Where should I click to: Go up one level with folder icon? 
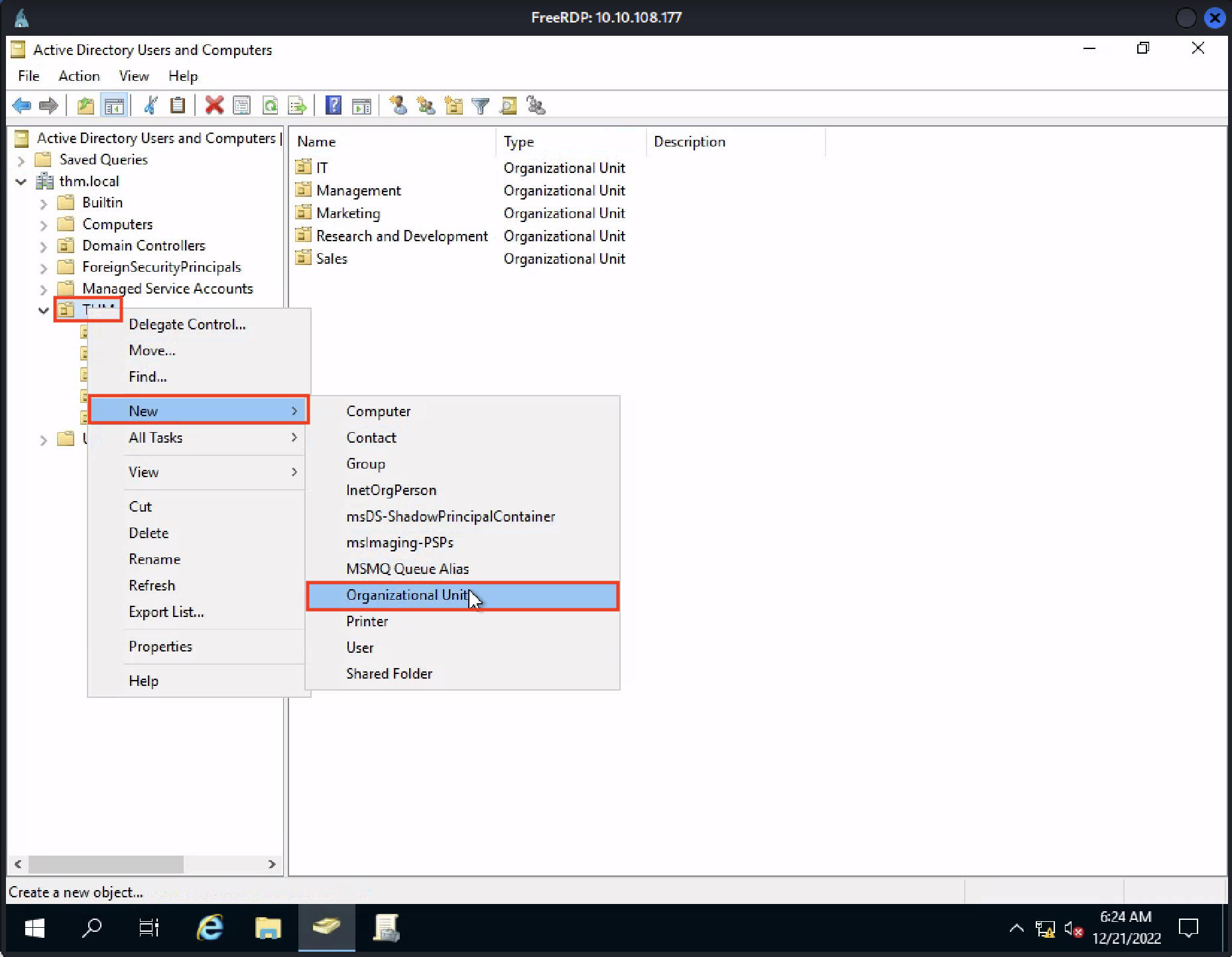[86, 105]
